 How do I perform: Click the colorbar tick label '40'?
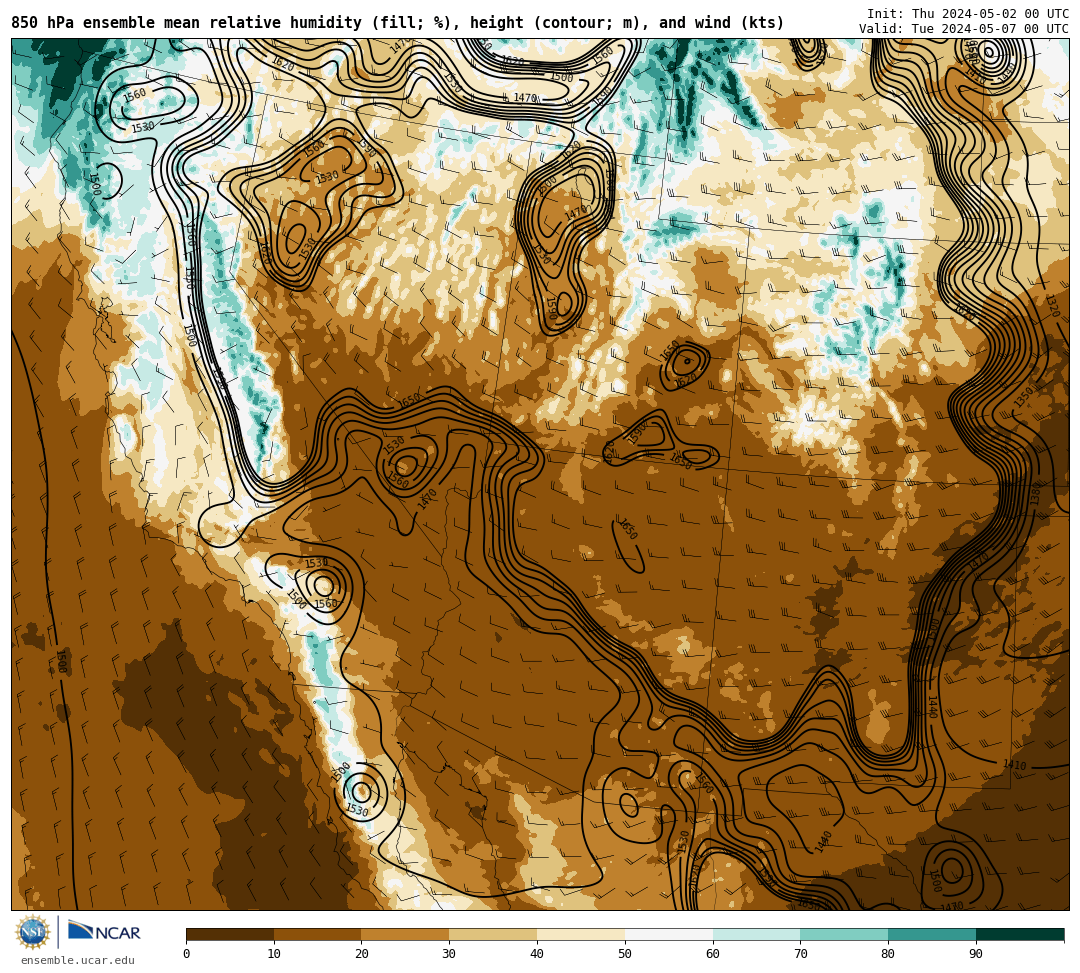tap(537, 954)
